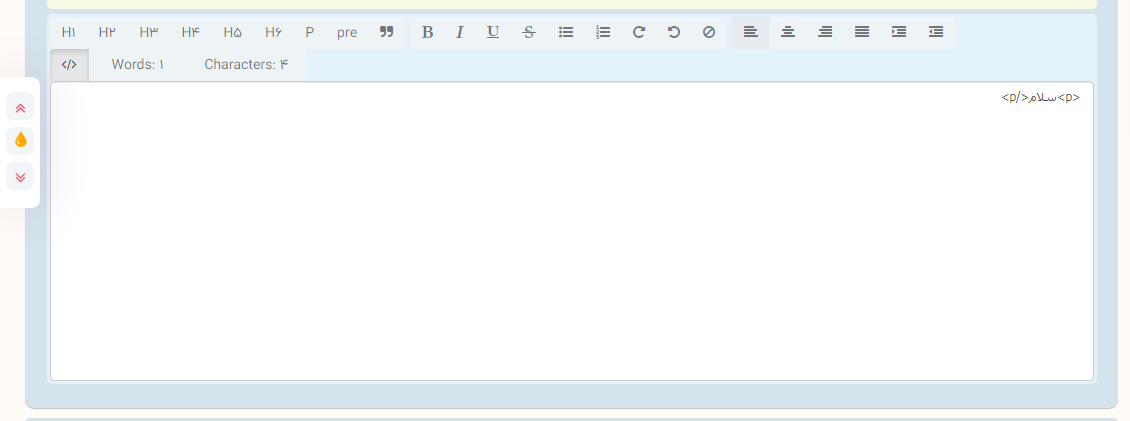Image resolution: width=1130 pixels, height=421 pixels.
Task: Click the undo arrow icon
Action: point(674,32)
